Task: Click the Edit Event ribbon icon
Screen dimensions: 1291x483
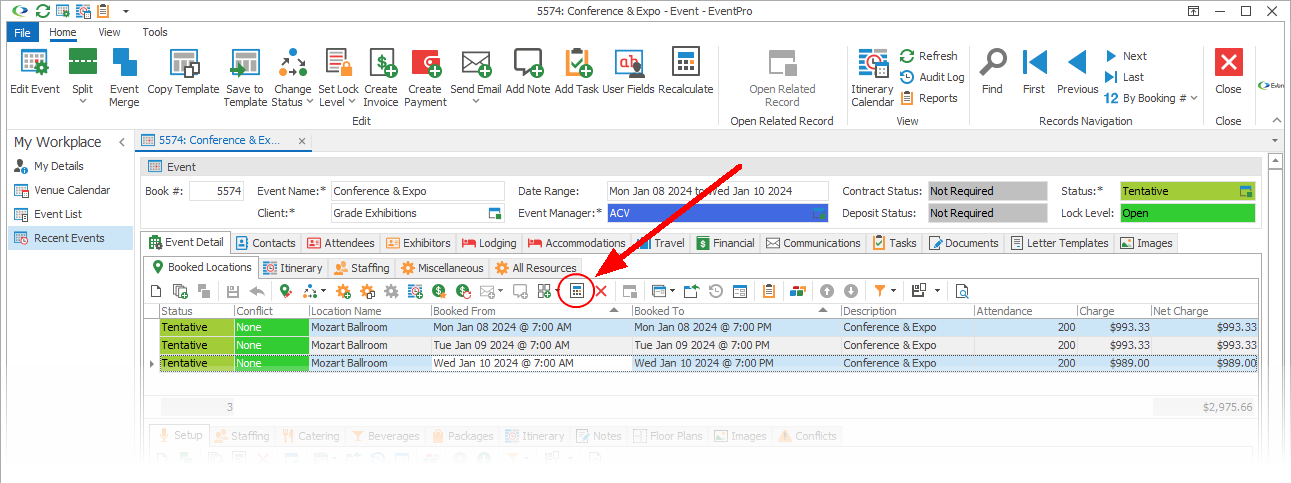Action: (35, 64)
